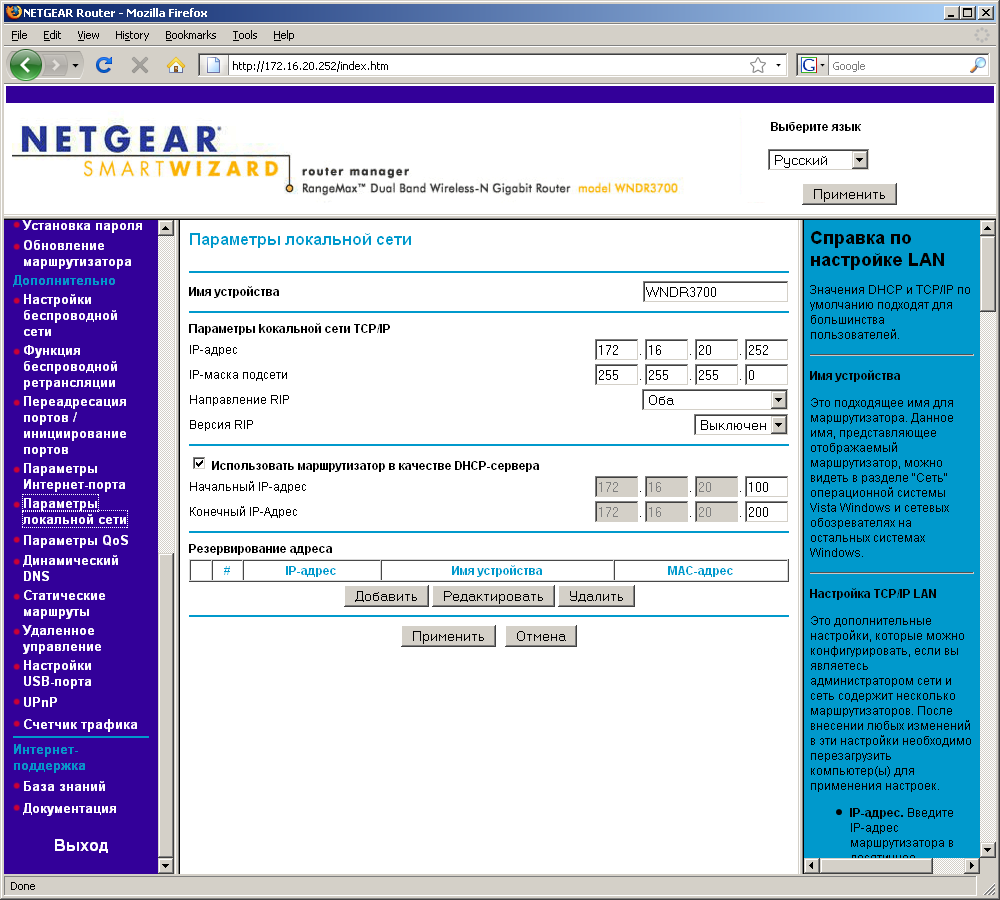This screenshot has height=900, width=1000.
Task: Open the View menu
Action: pos(88,35)
